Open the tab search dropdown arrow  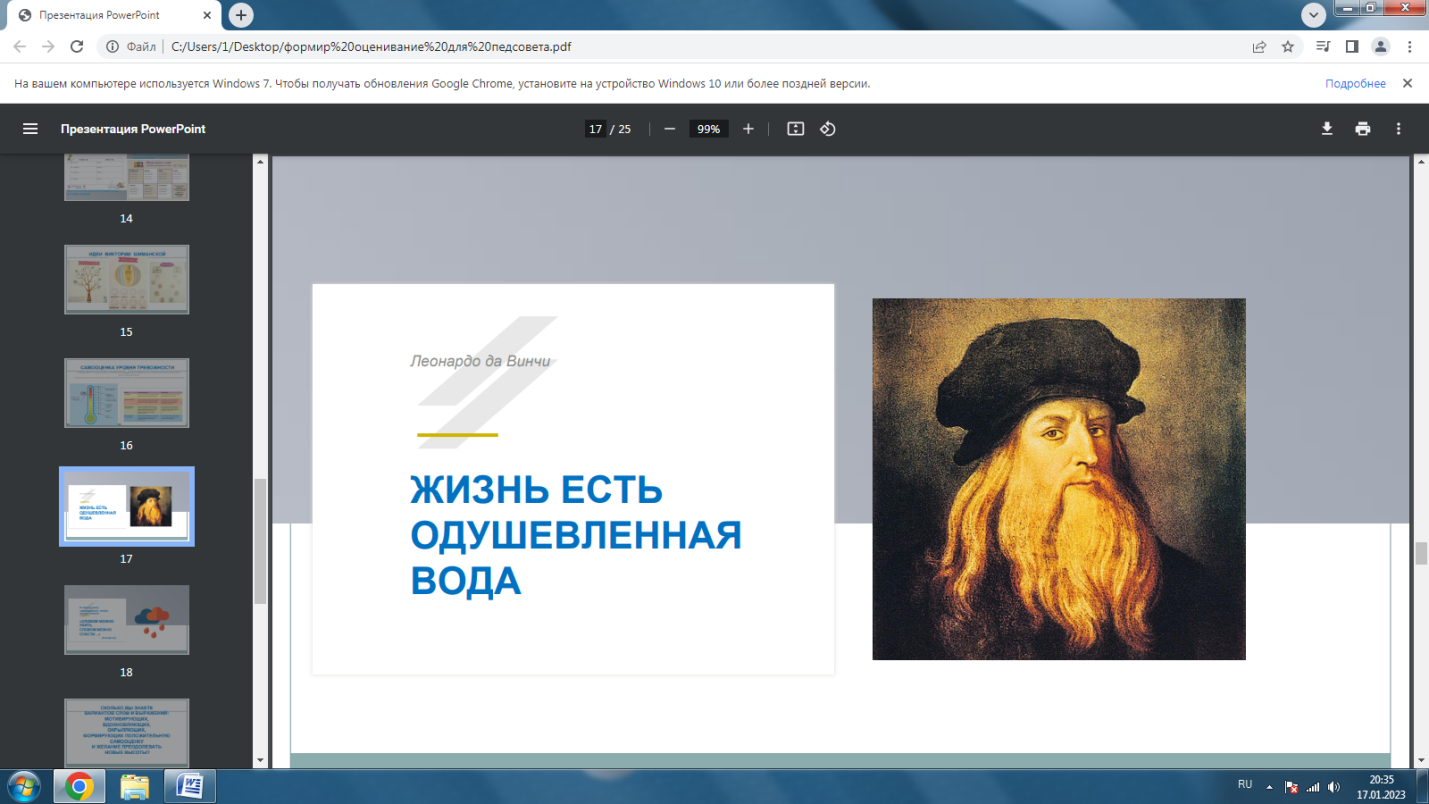coord(1313,15)
